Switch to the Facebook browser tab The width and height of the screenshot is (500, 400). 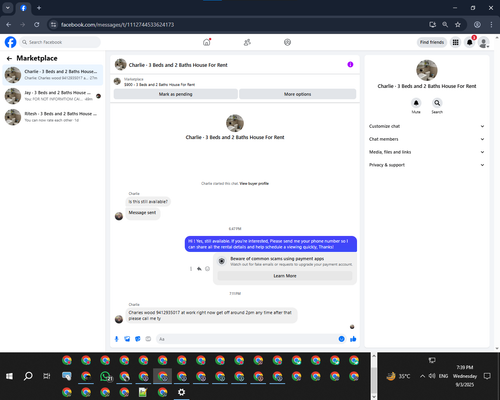23,8
